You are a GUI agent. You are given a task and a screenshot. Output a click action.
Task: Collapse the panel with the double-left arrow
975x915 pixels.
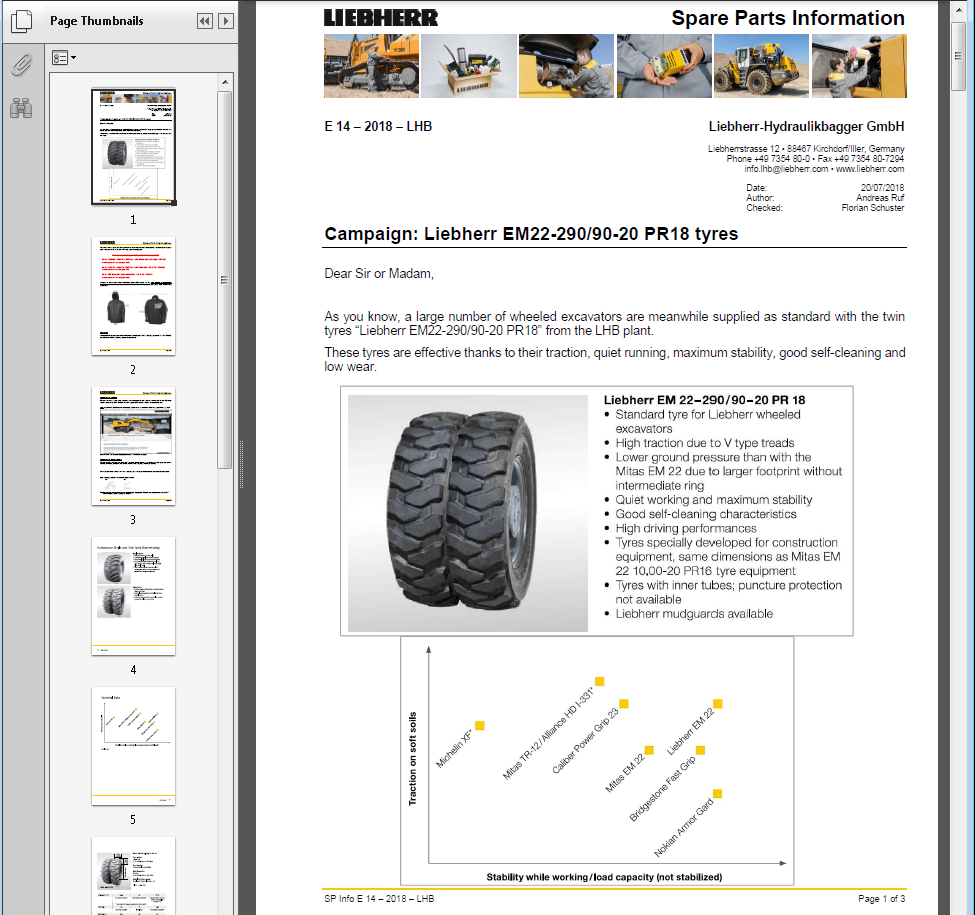(205, 21)
